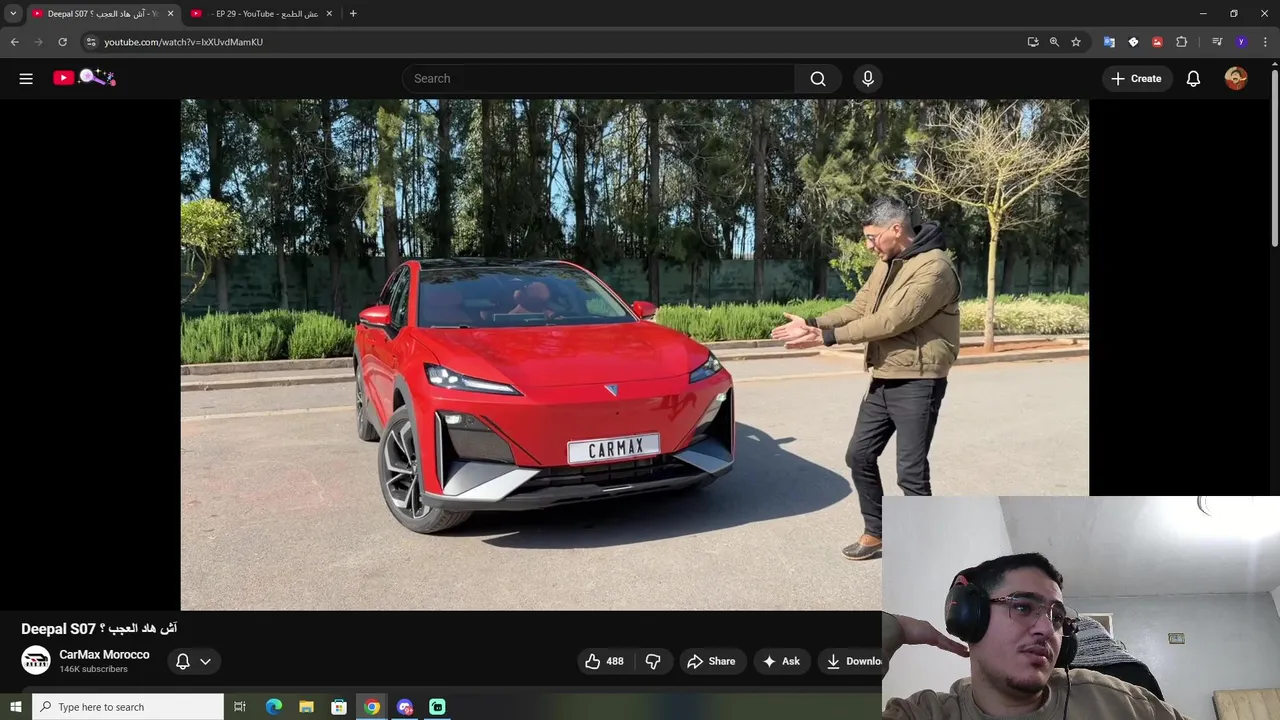1280x720 pixels.
Task: Bookmark this page with the star
Action: pos(1076,42)
